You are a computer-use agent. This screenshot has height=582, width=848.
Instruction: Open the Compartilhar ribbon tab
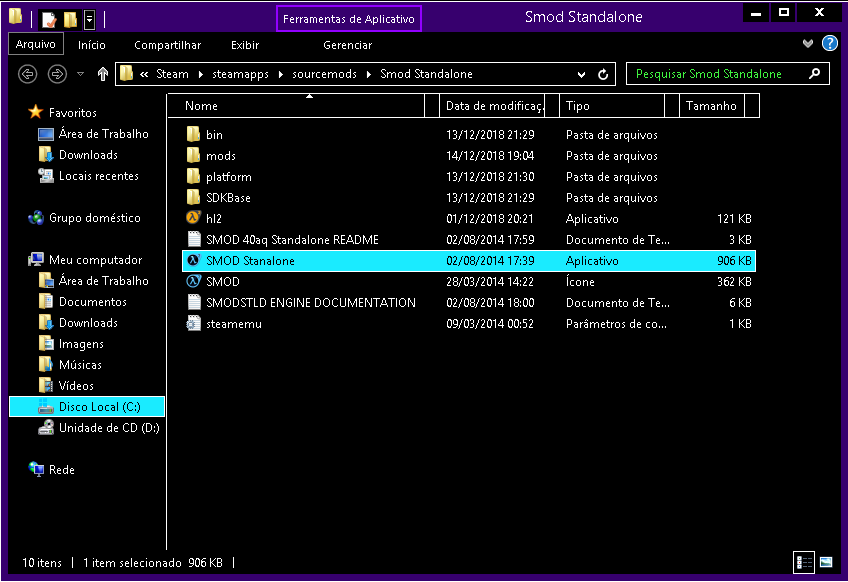pos(167,45)
